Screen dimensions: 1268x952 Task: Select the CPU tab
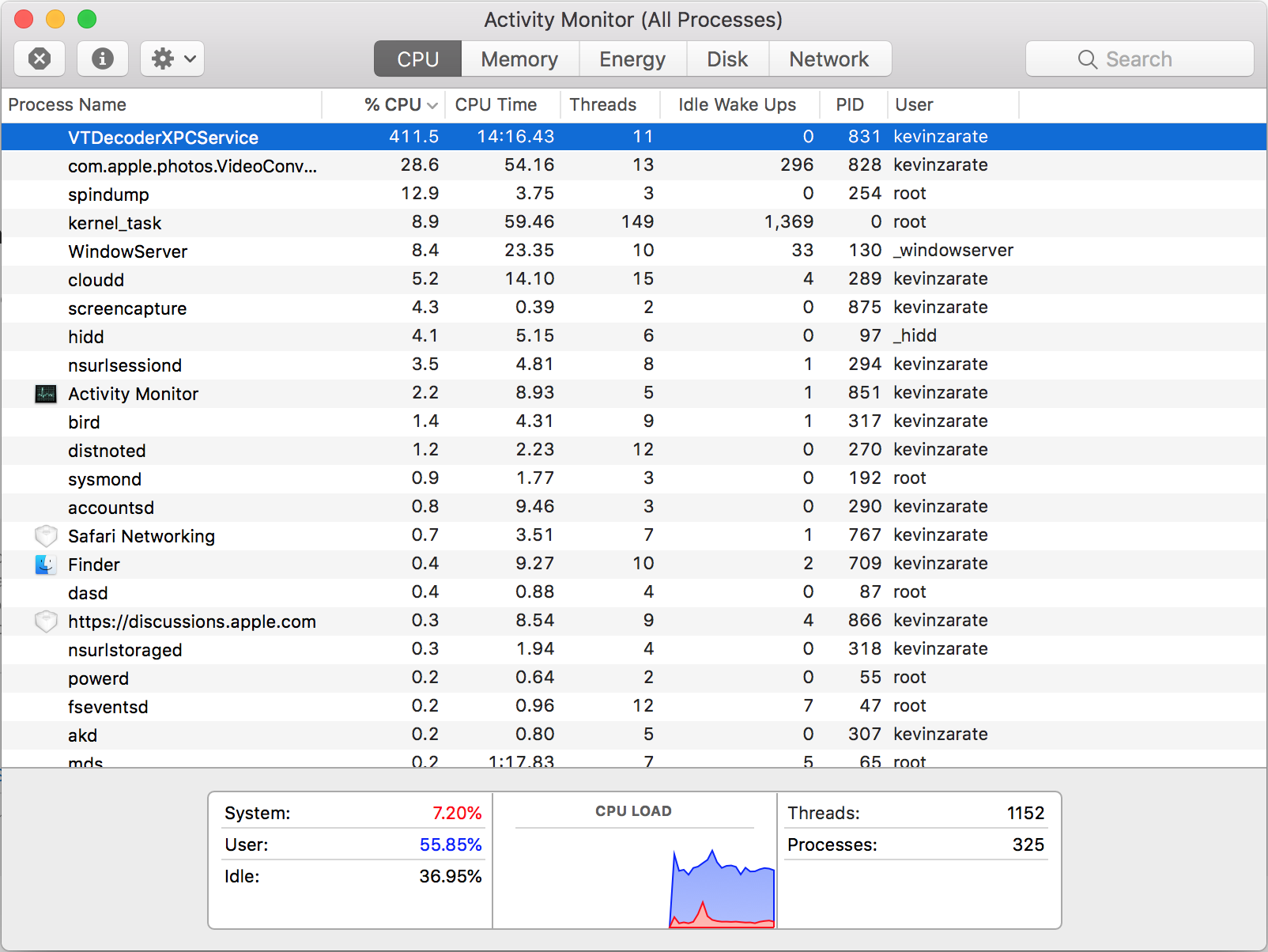point(417,58)
